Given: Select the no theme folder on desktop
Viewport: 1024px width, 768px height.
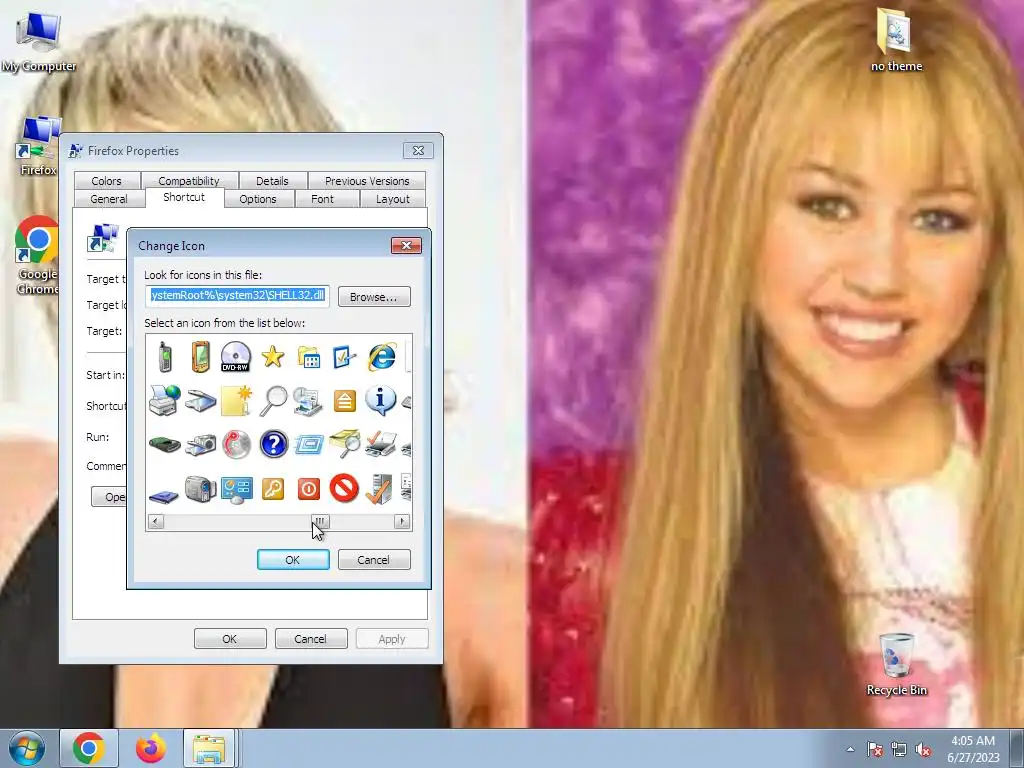Looking at the screenshot, I should point(896,39).
